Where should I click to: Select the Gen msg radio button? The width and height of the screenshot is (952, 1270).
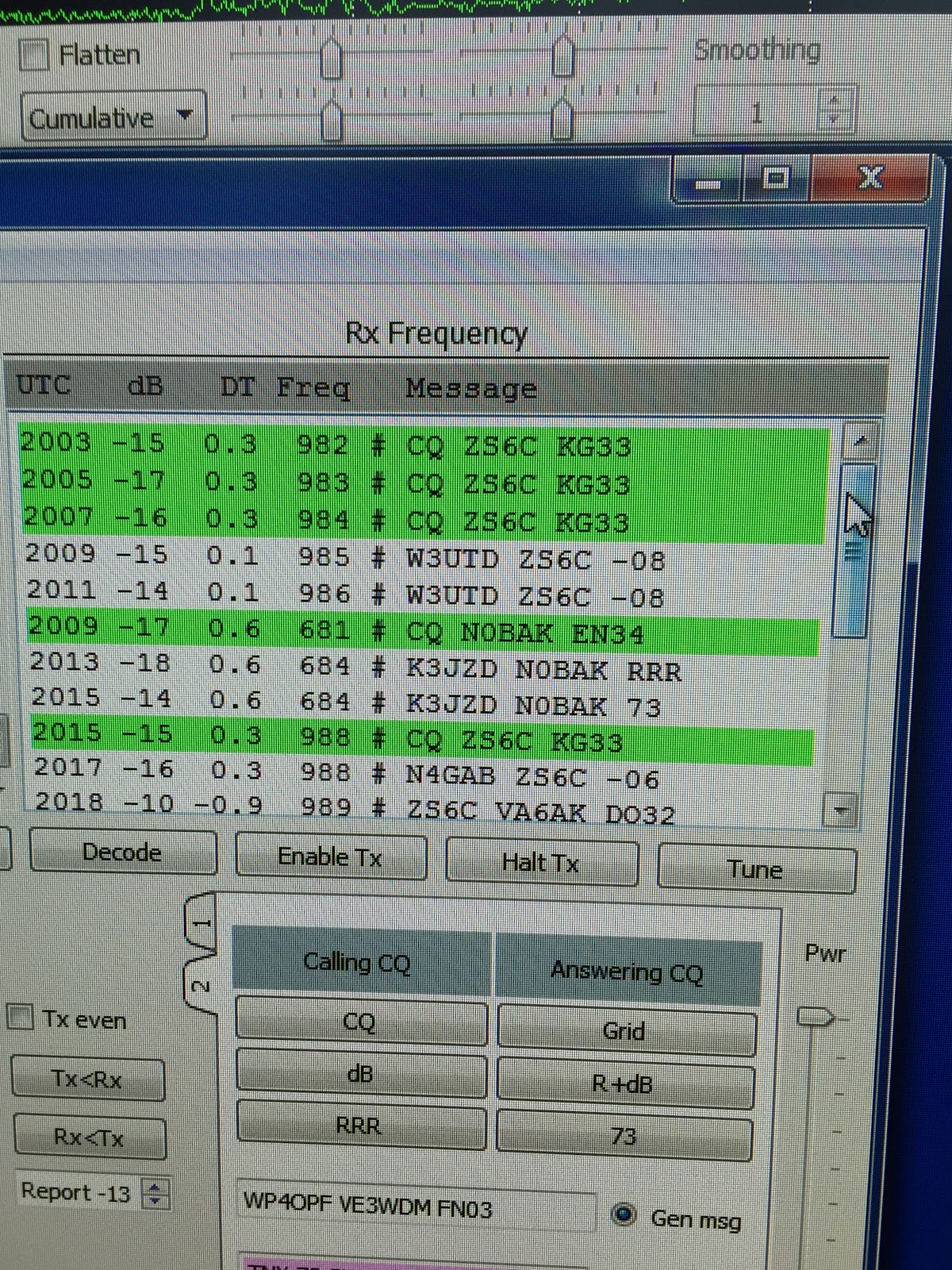point(624,1214)
